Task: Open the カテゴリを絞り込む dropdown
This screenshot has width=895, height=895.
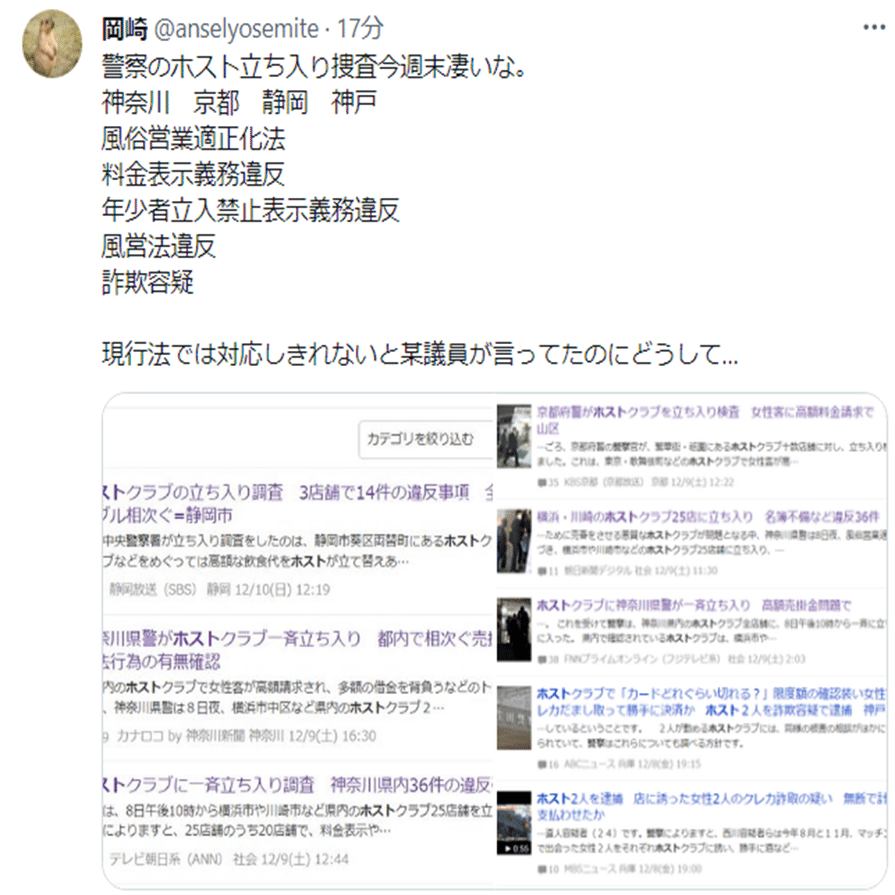Action: click(x=425, y=439)
